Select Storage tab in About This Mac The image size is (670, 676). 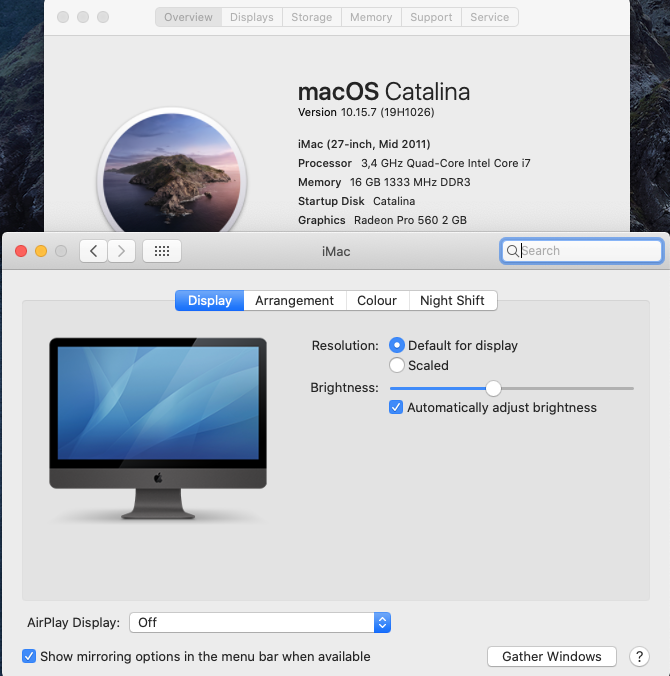point(312,17)
